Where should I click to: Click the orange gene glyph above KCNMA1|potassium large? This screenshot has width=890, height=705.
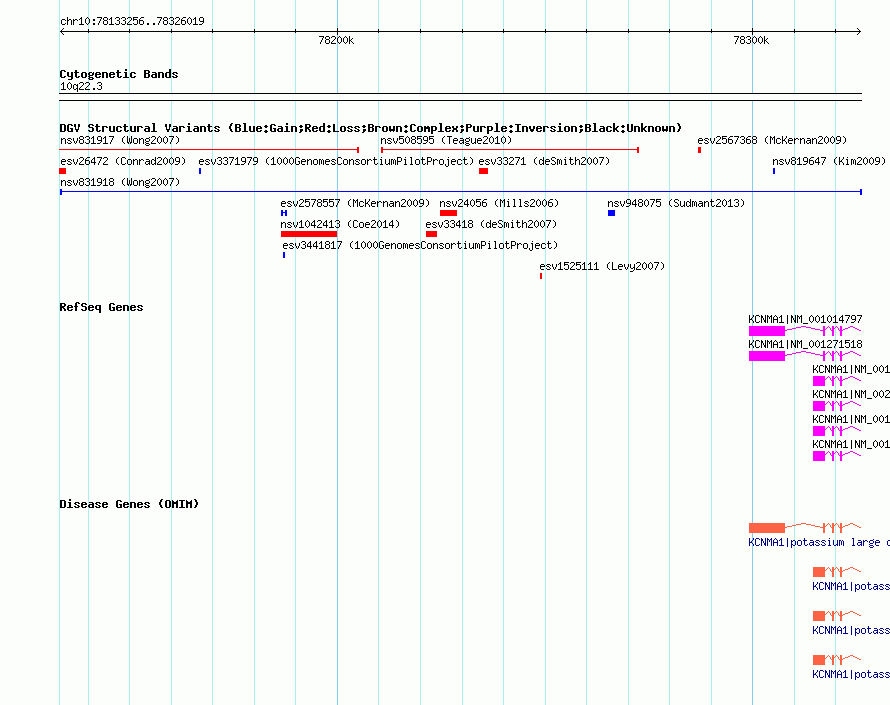(x=805, y=527)
